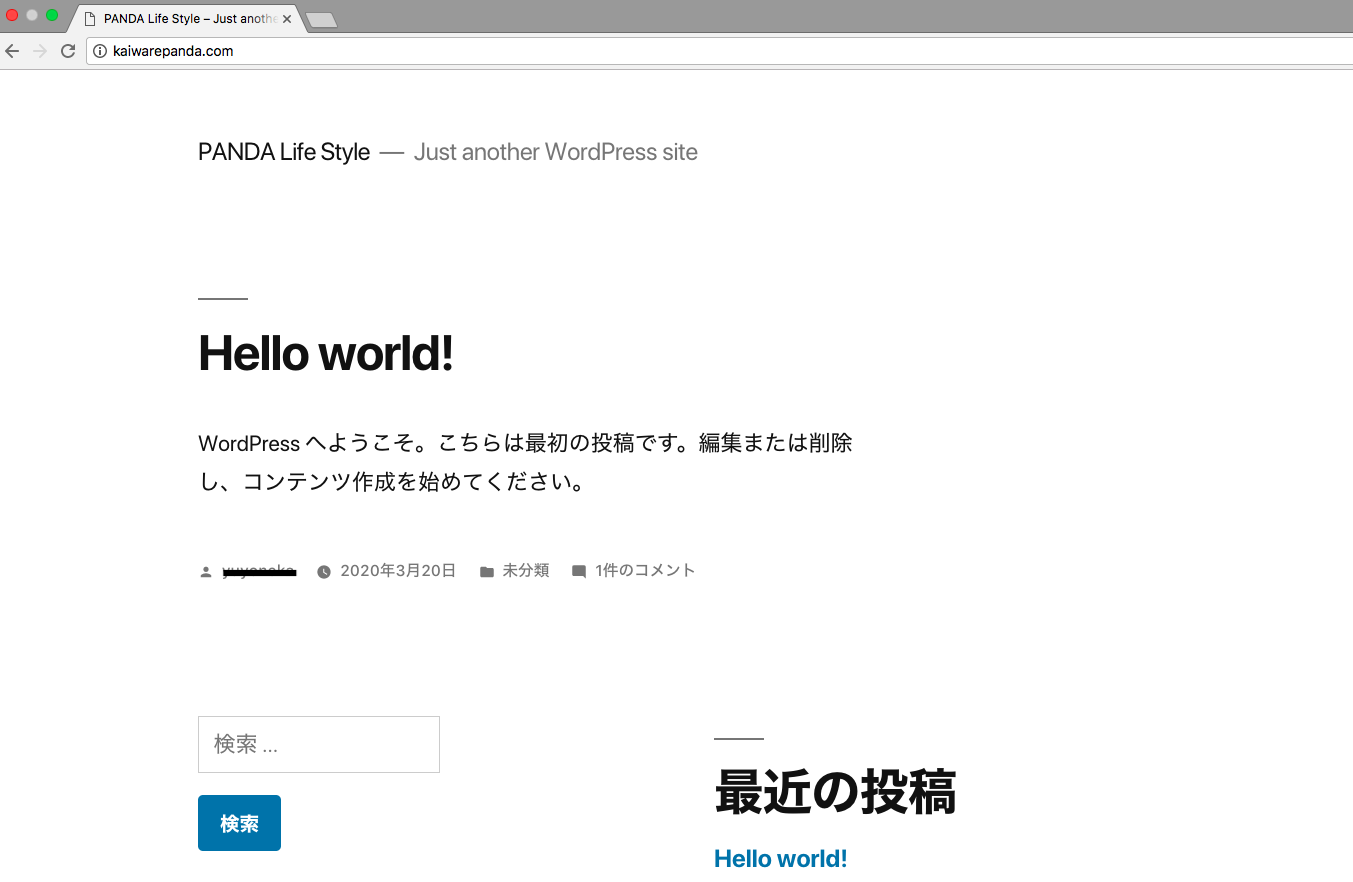Click the comment bubble icon
This screenshot has height=882, width=1353.
click(x=579, y=572)
